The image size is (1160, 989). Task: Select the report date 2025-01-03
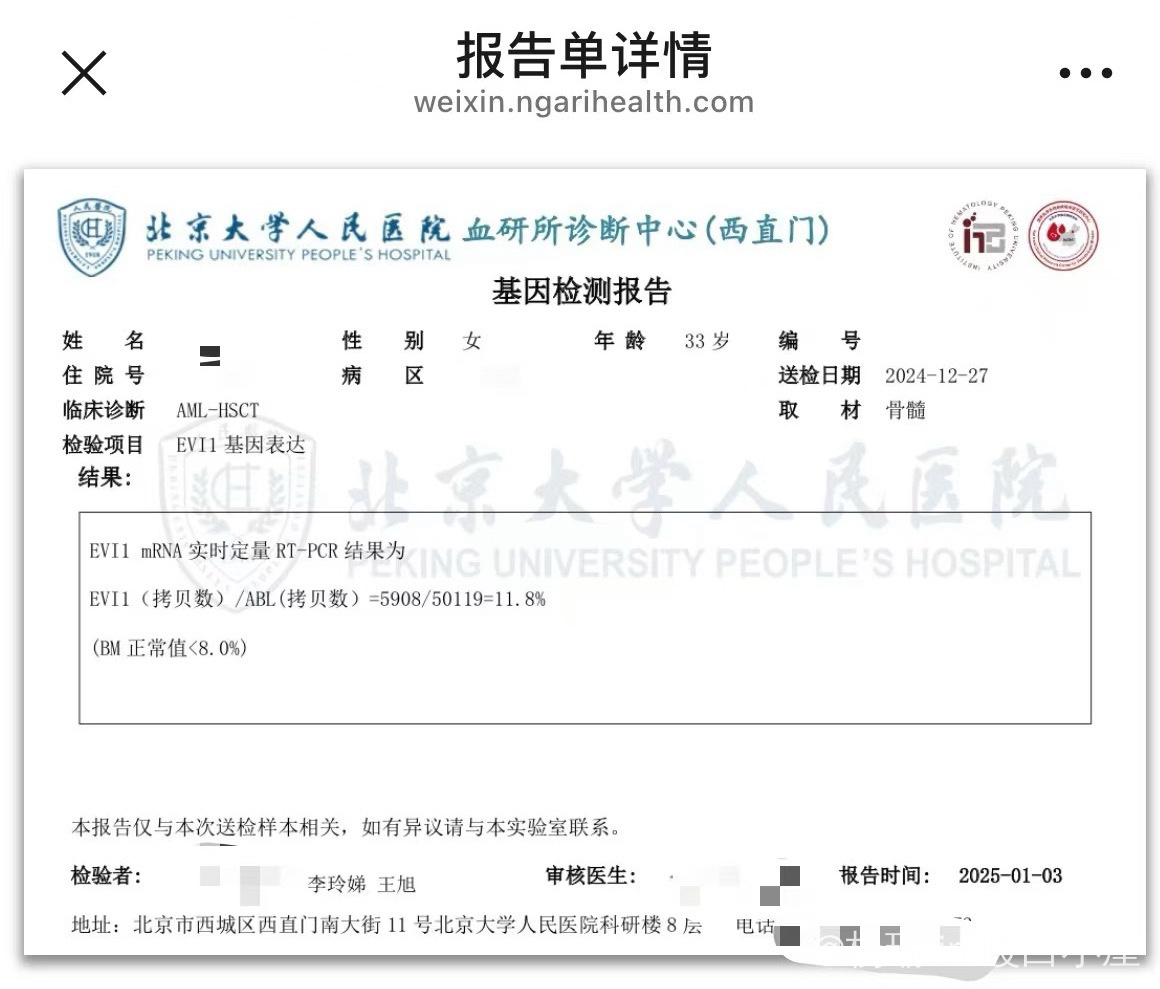(1011, 876)
